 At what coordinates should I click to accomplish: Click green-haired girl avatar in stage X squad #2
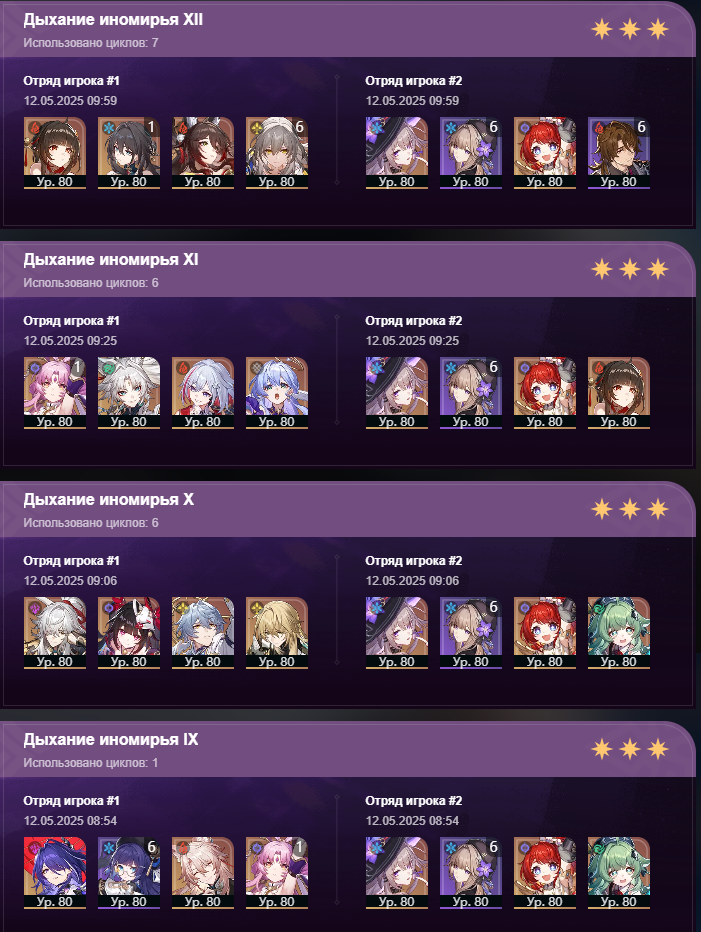tap(618, 633)
